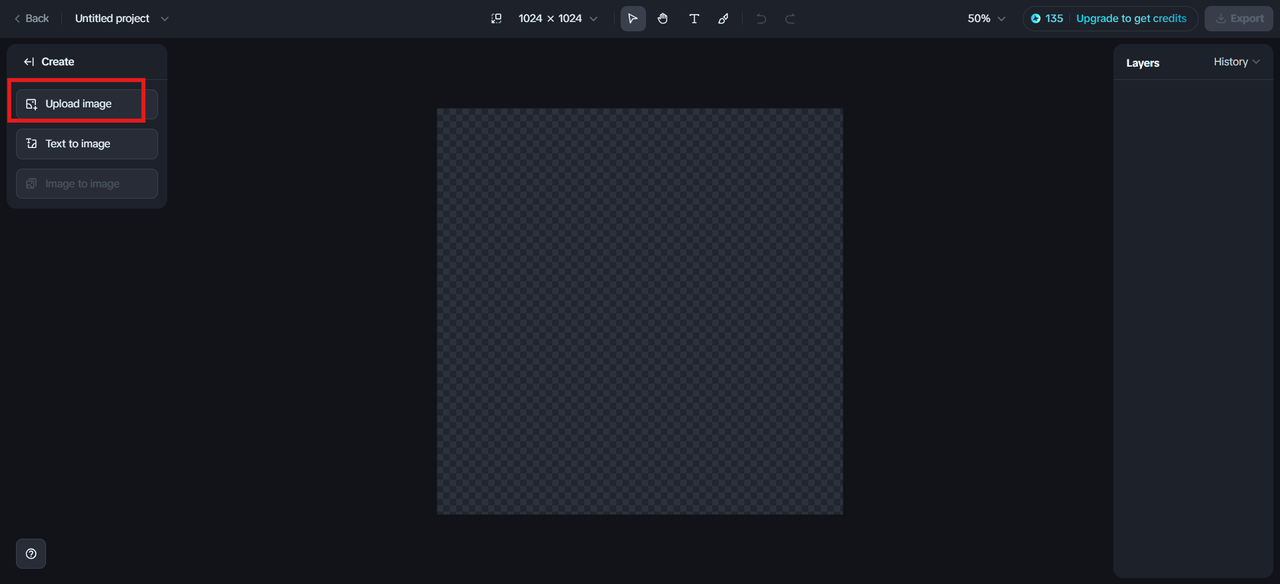Open the History tab dropdown
This screenshot has height=584, width=1280.
1237,62
